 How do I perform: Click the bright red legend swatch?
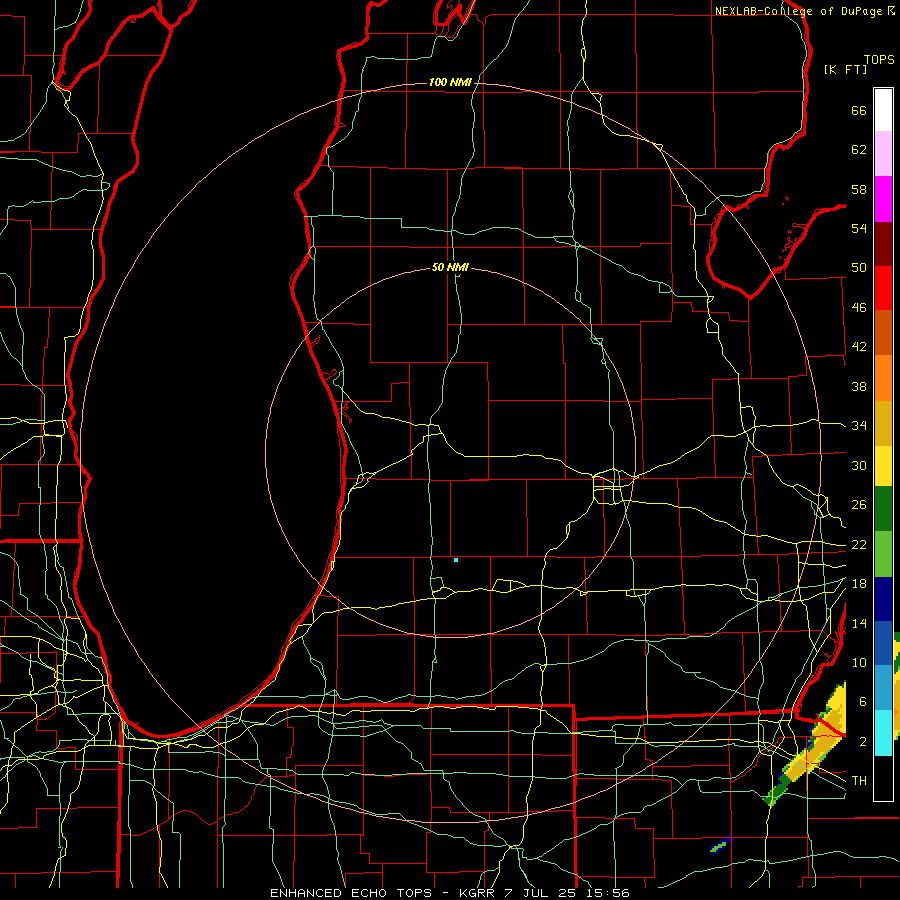pos(883,288)
